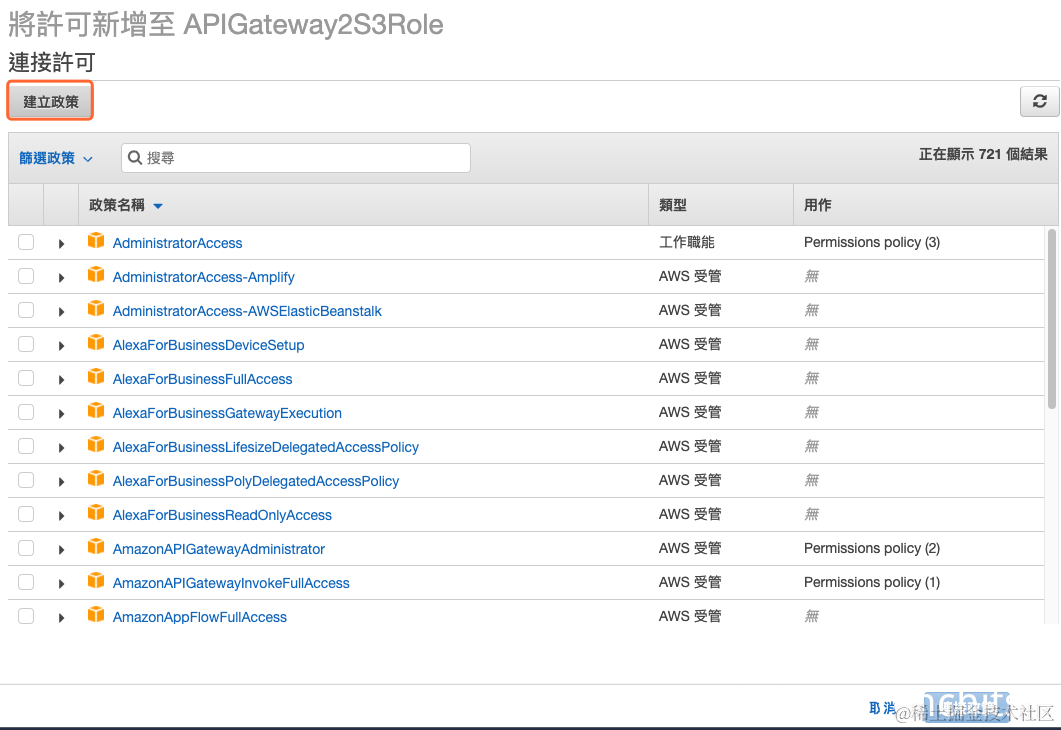1061x730 pixels.
Task: Check the AmazonAppFlowFullAccess checkbox
Action: click(26, 616)
